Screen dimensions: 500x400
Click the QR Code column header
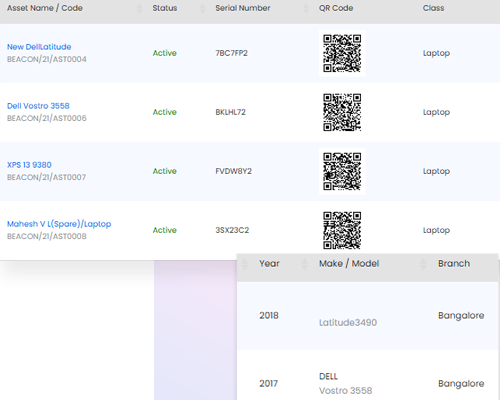(336, 8)
